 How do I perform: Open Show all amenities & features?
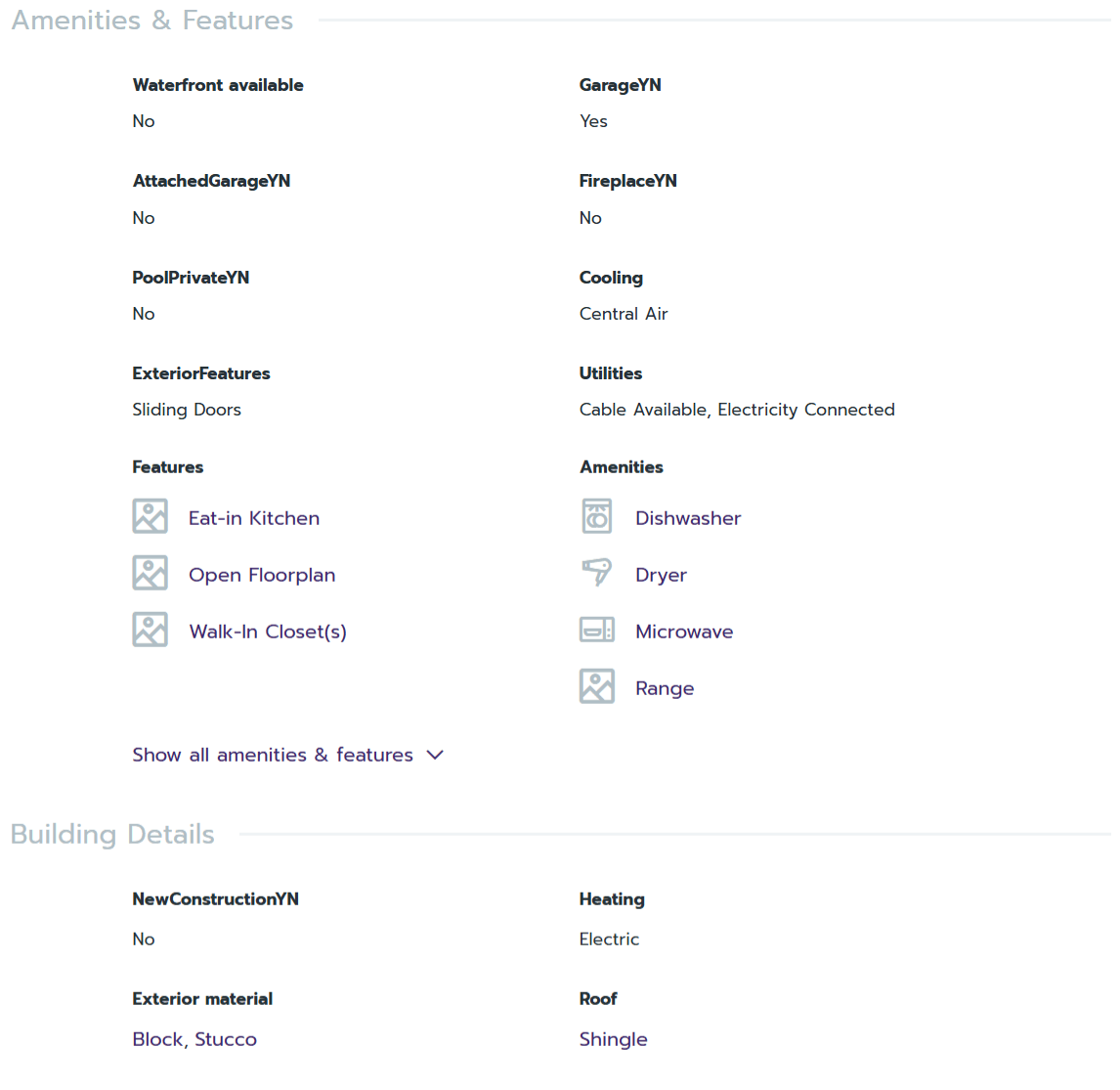click(273, 755)
